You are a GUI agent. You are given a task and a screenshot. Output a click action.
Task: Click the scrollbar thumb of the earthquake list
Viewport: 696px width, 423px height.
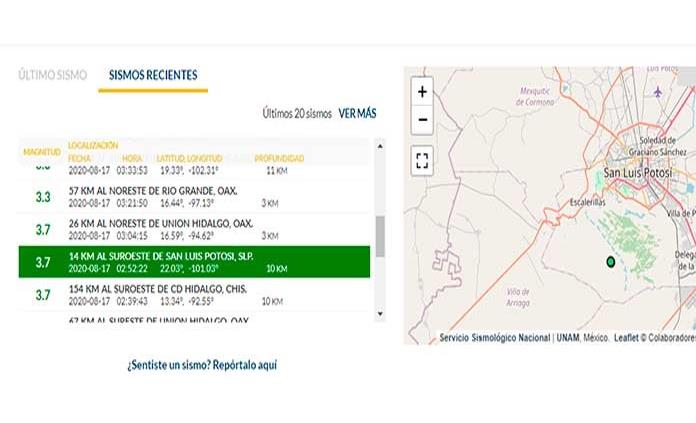(380, 236)
